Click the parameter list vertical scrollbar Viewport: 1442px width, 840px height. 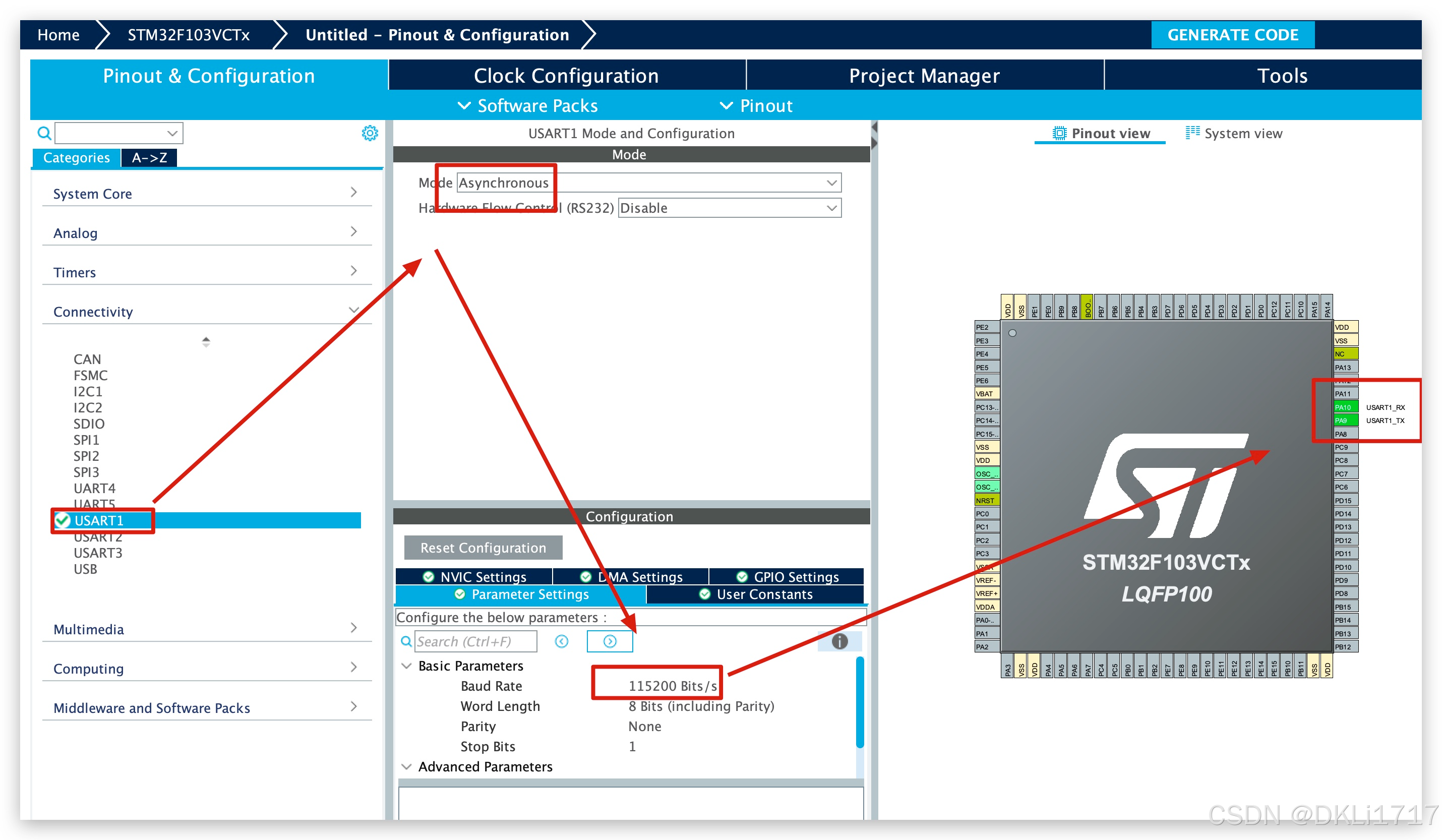859,704
